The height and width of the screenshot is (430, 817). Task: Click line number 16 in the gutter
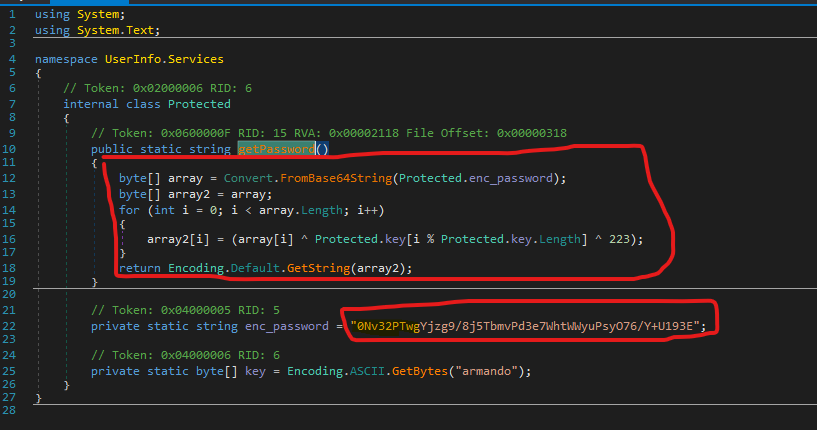(x=11, y=238)
